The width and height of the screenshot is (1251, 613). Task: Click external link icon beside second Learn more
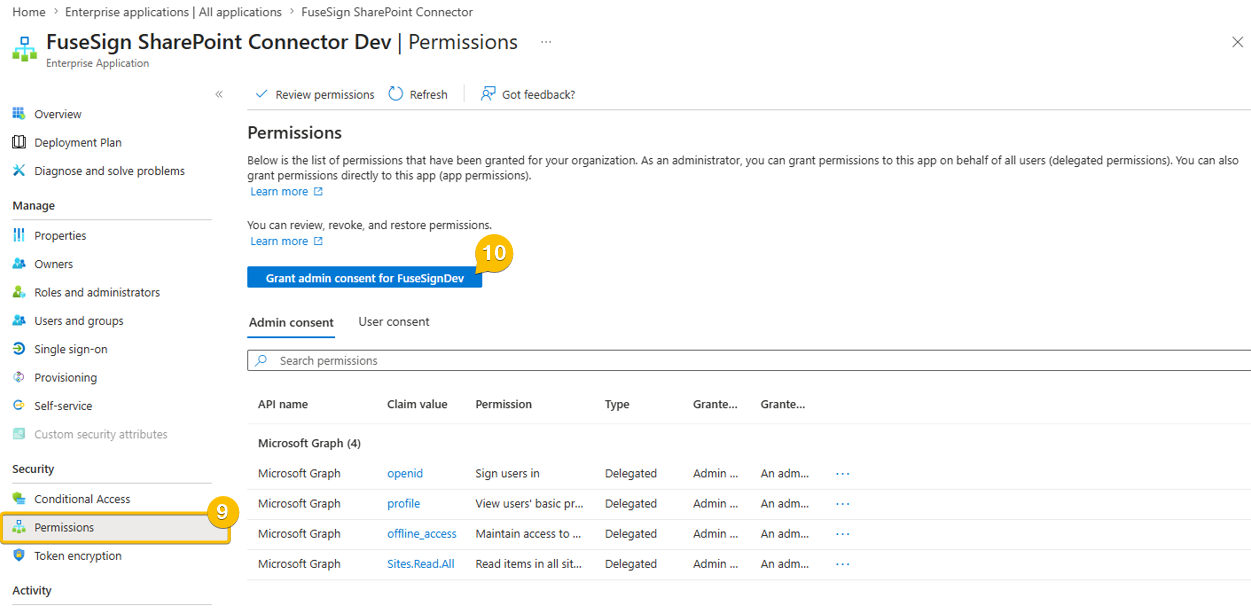click(318, 241)
